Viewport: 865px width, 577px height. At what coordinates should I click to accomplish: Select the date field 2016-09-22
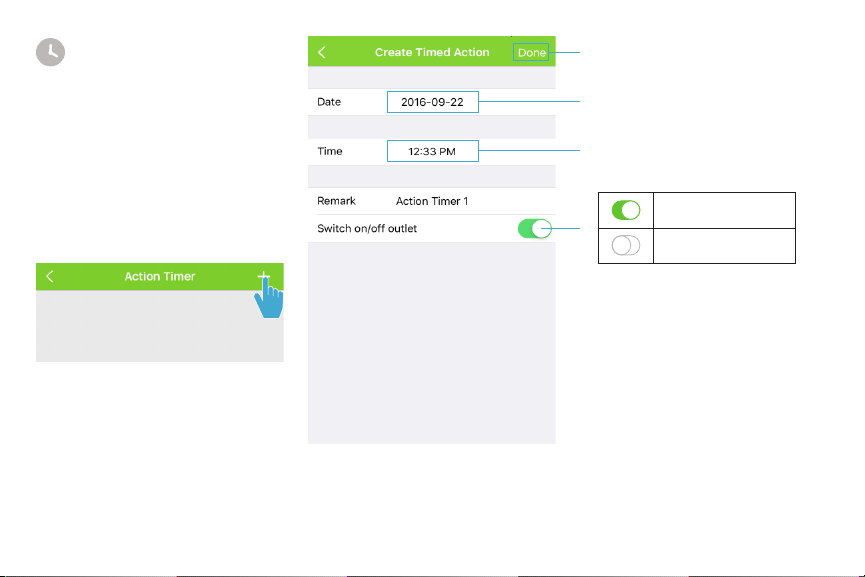pyautogui.click(x=432, y=102)
